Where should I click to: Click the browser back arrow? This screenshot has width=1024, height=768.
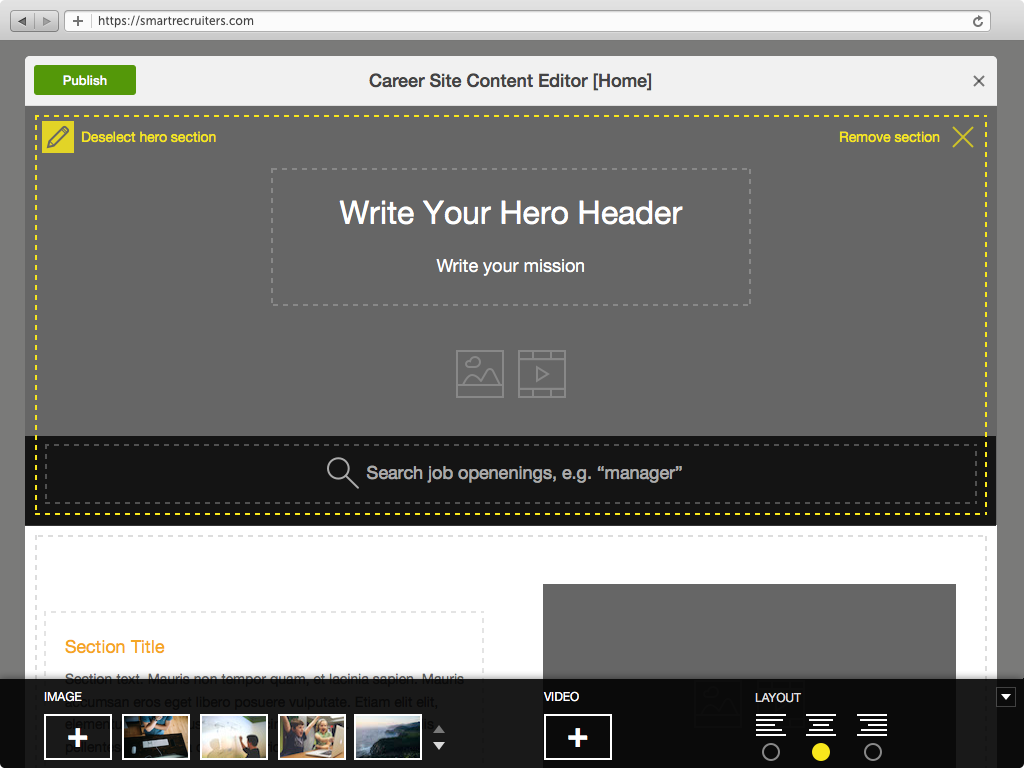[x=23, y=21]
